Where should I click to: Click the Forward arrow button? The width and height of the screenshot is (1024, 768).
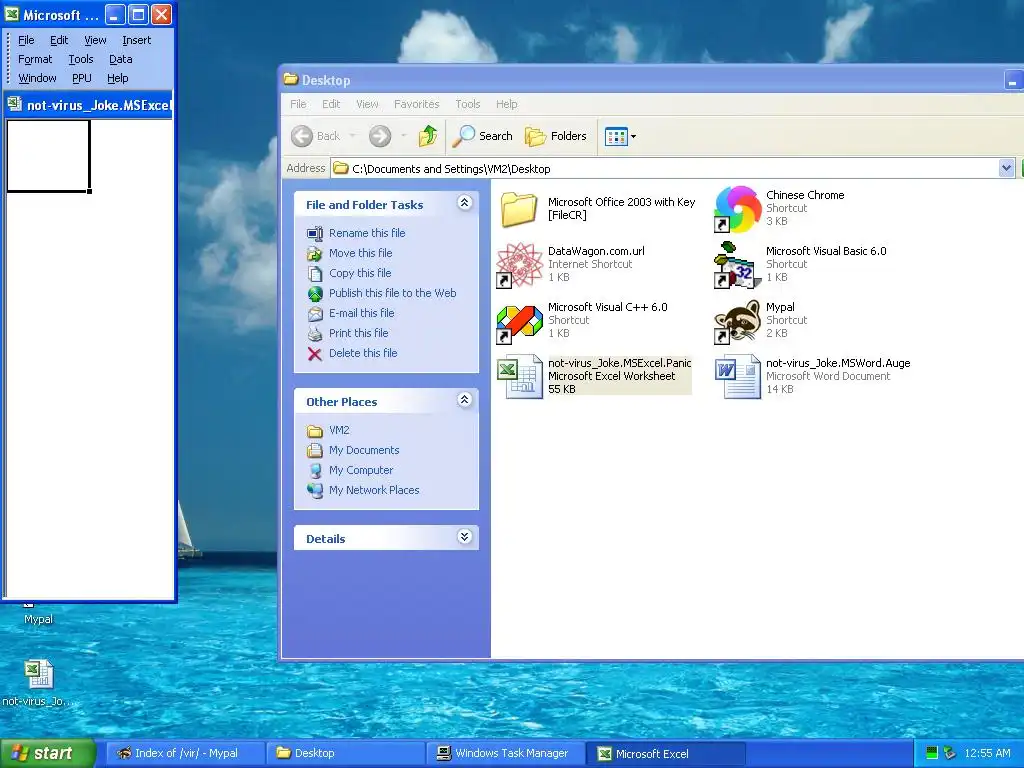379,136
